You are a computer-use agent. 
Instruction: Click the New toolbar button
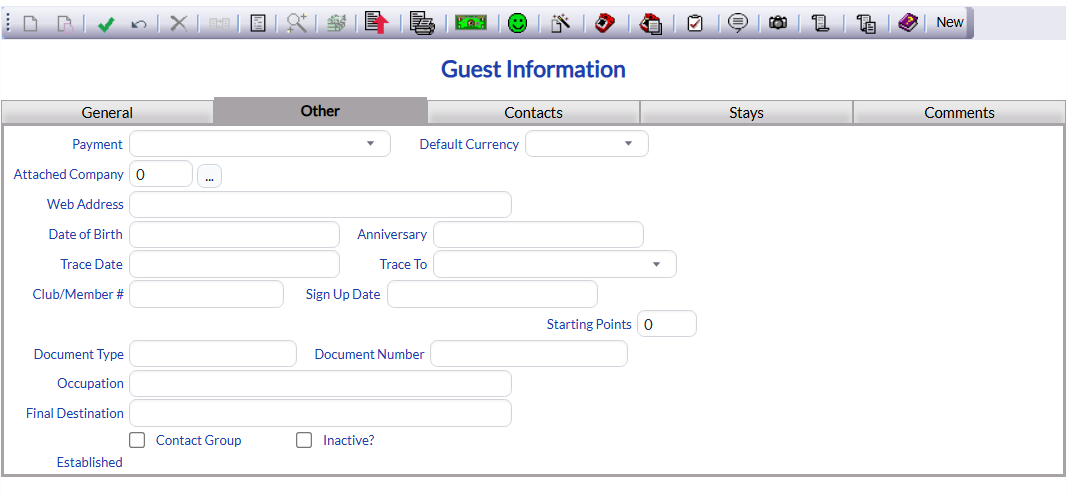point(949,22)
